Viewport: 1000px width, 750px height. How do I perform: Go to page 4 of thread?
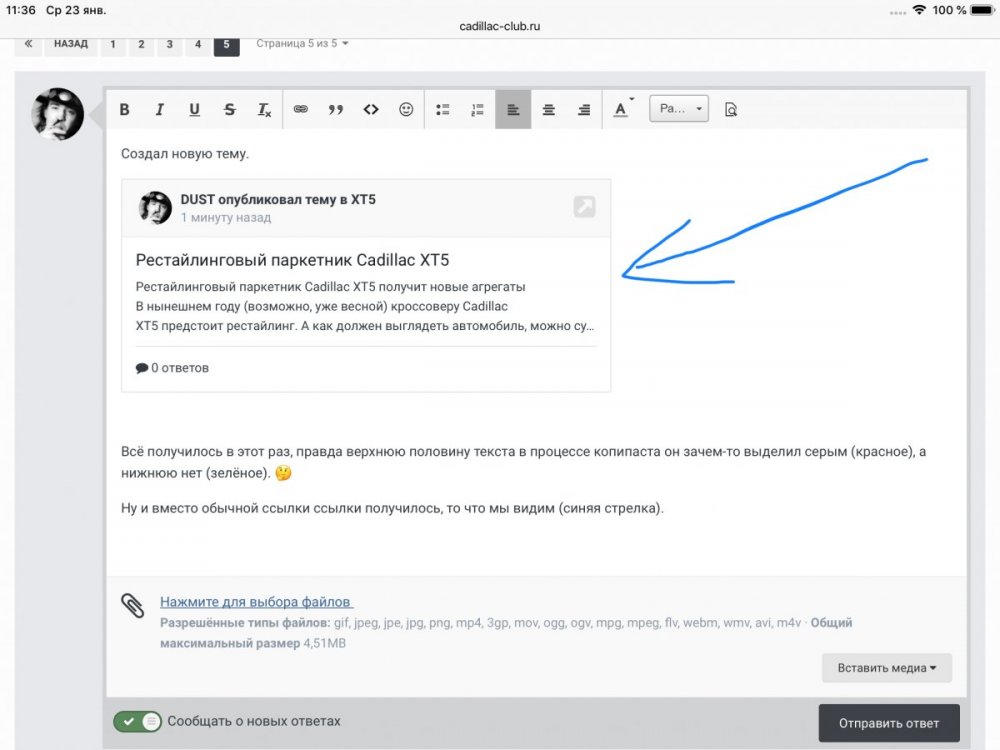point(198,45)
